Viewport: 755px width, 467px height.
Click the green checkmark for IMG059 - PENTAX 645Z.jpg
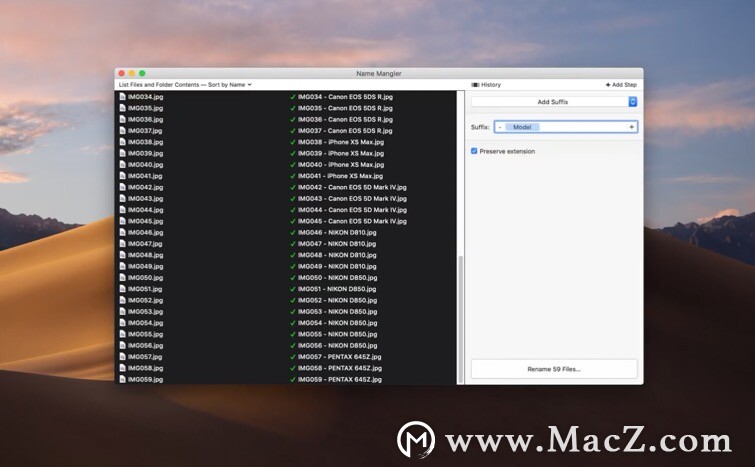tap(293, 379)
